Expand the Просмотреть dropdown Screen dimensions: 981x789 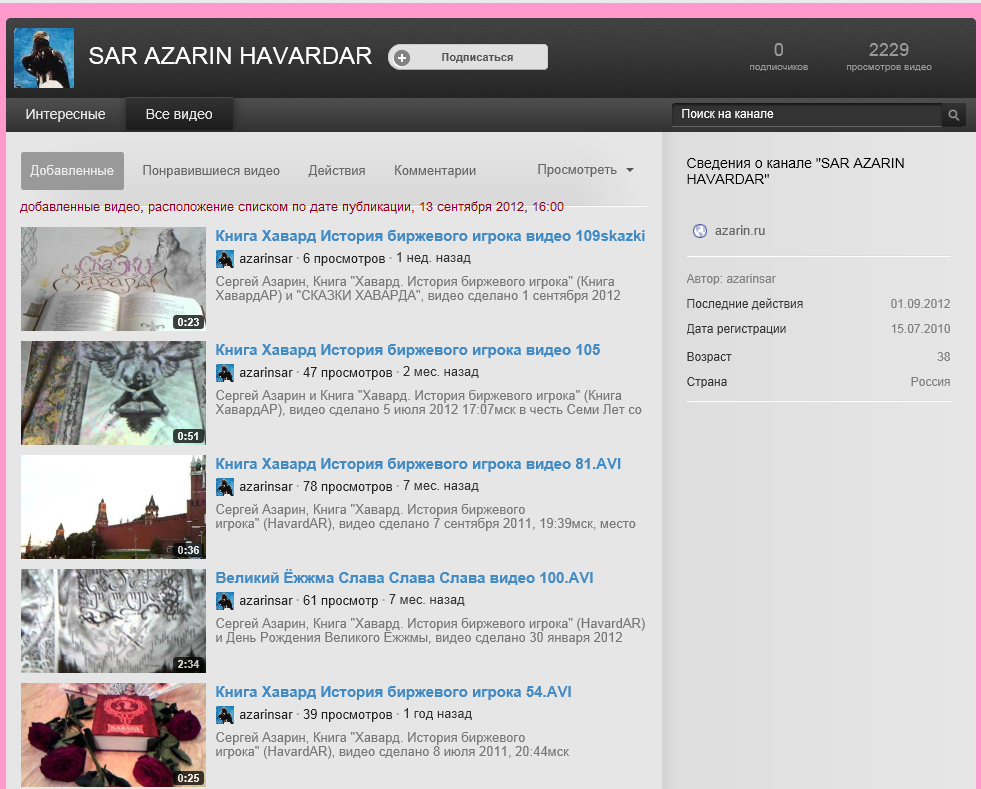pos(585,170)
